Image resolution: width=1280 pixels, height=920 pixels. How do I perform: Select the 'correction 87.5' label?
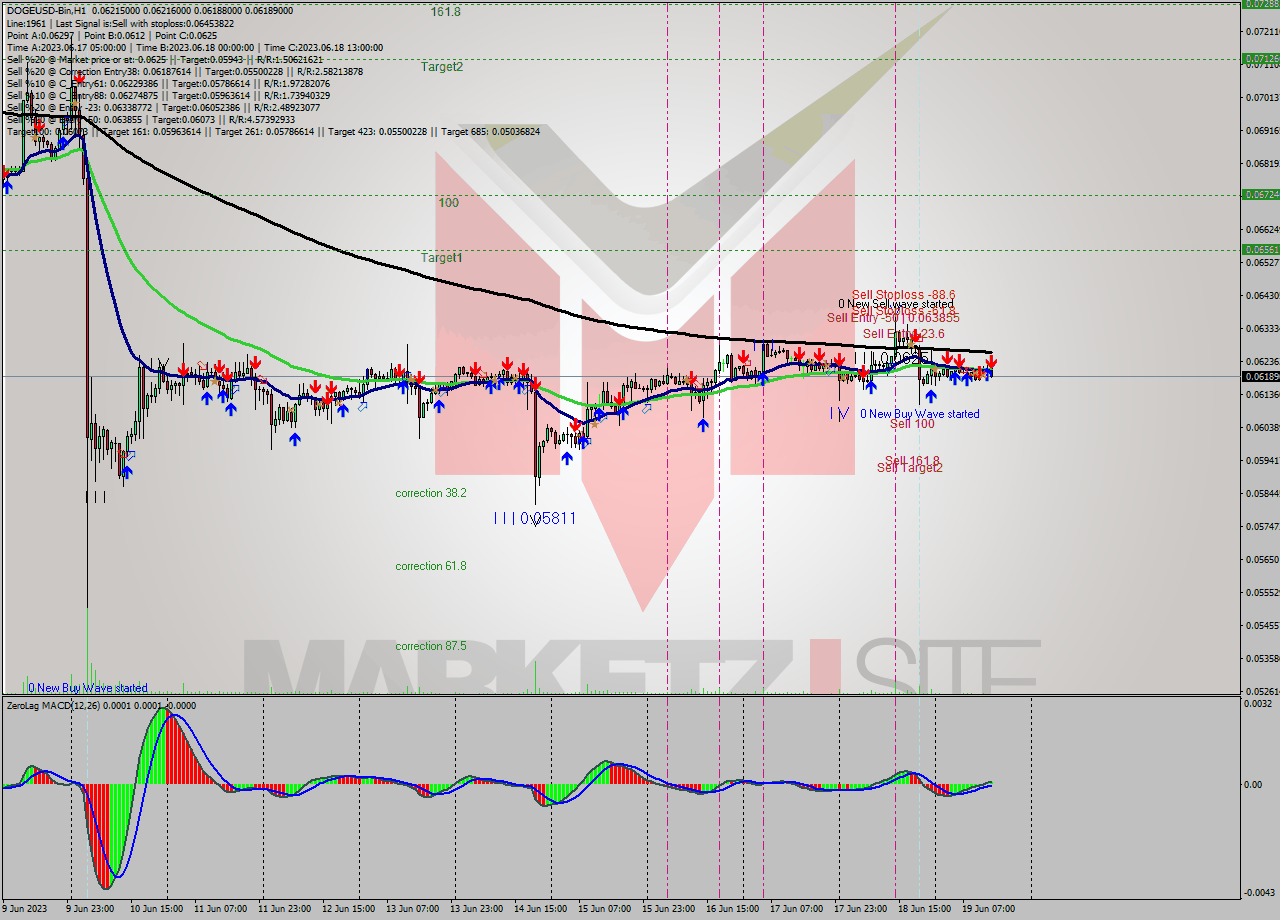pyautogui.click(x=430, y=646)
